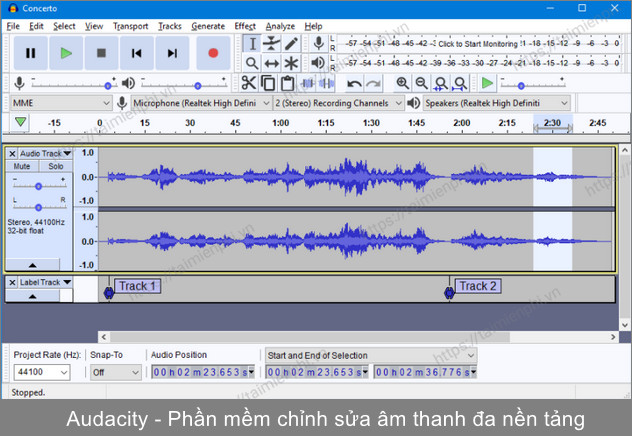Select the Multi-tool asterisk icon
This screenshot has height=436, width=632.
click(291, 63)
